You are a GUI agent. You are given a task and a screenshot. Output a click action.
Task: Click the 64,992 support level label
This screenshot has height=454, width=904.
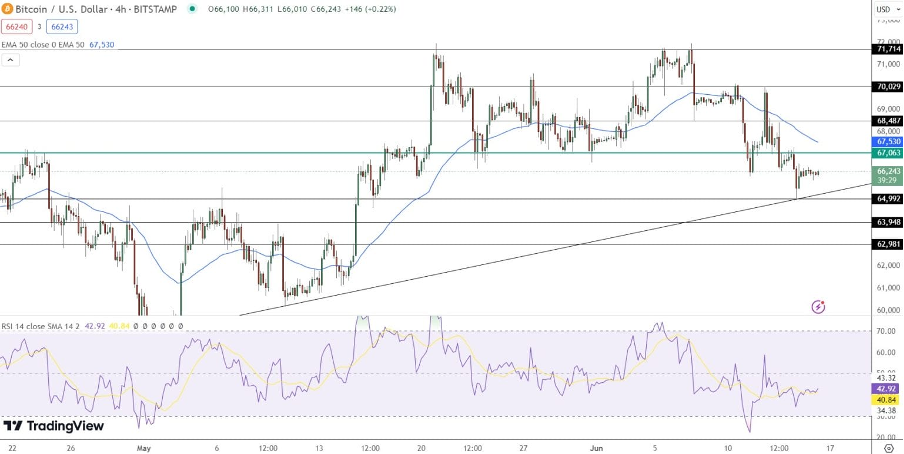click(x=888, y=199)
